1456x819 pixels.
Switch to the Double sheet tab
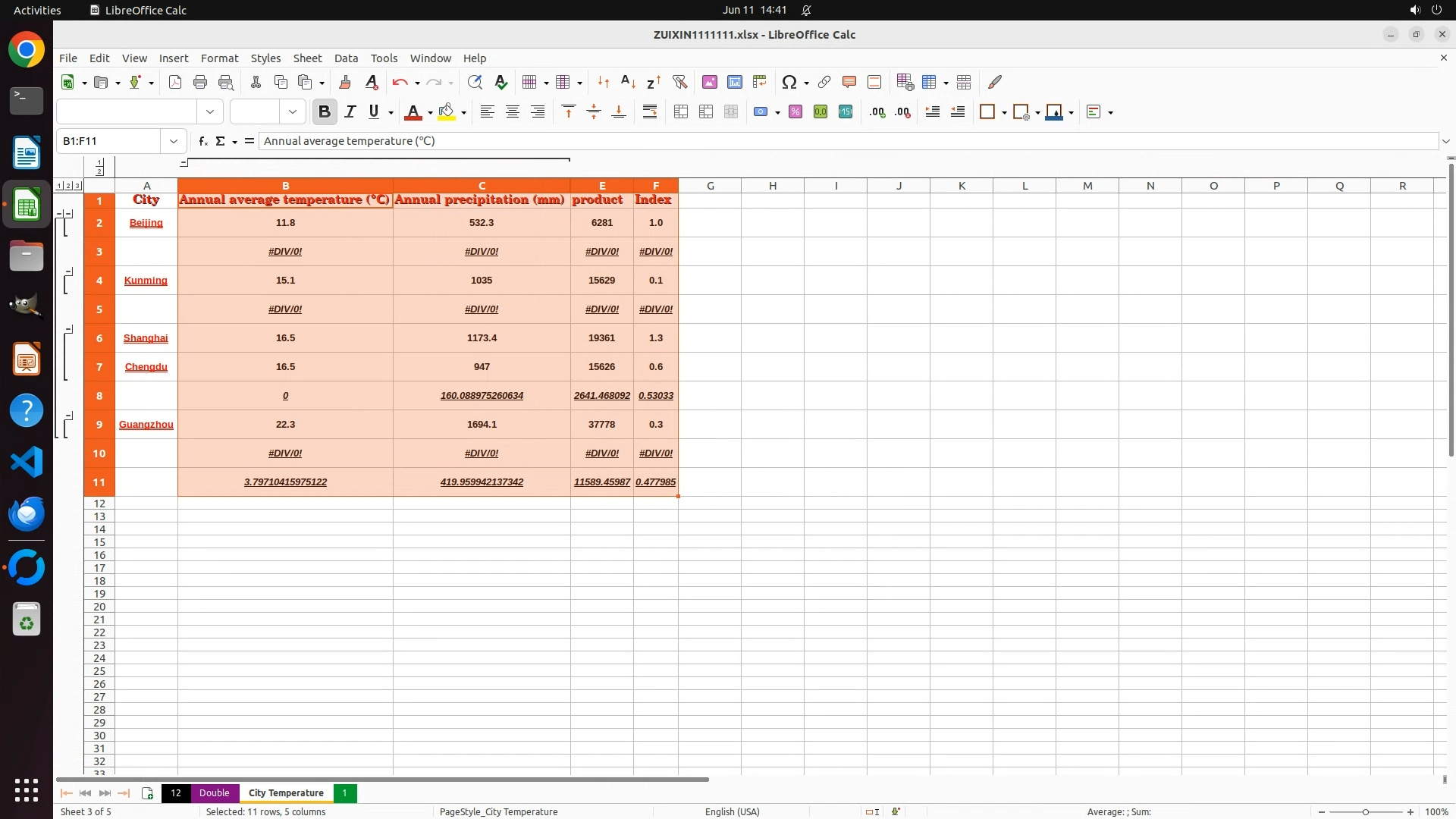(214, 792)
